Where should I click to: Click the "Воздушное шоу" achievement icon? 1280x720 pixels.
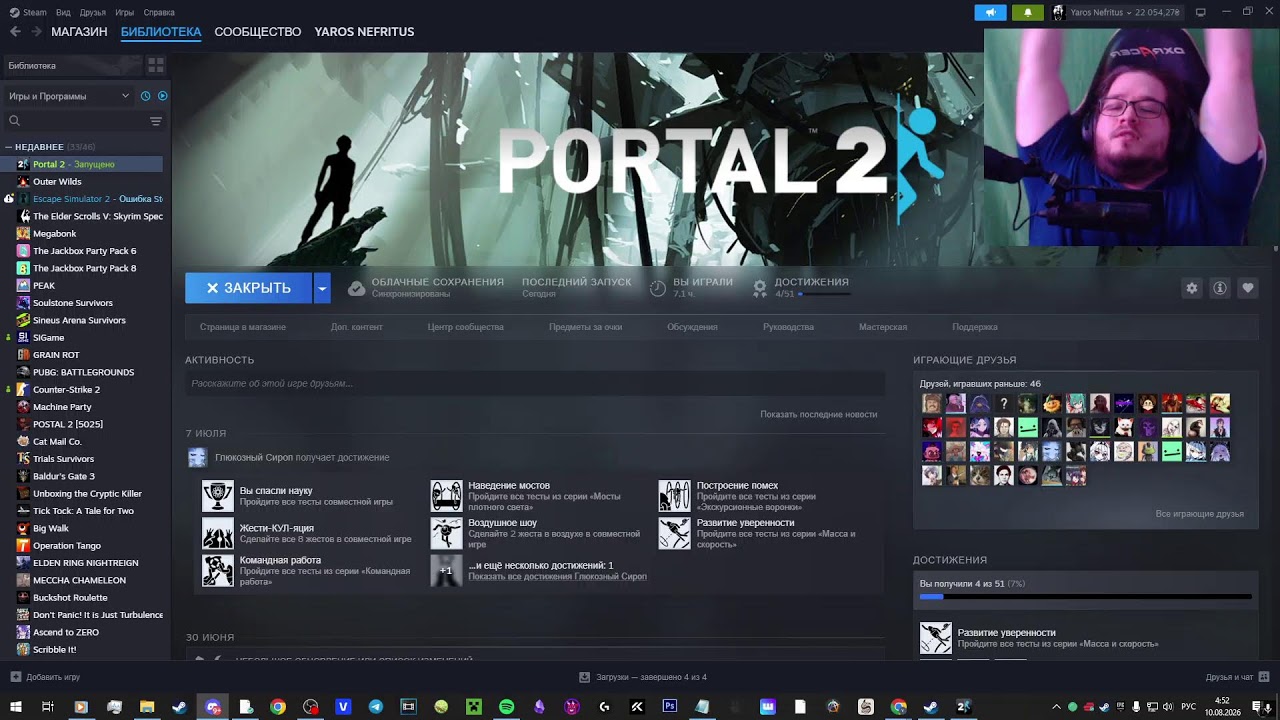click(447, 533)
